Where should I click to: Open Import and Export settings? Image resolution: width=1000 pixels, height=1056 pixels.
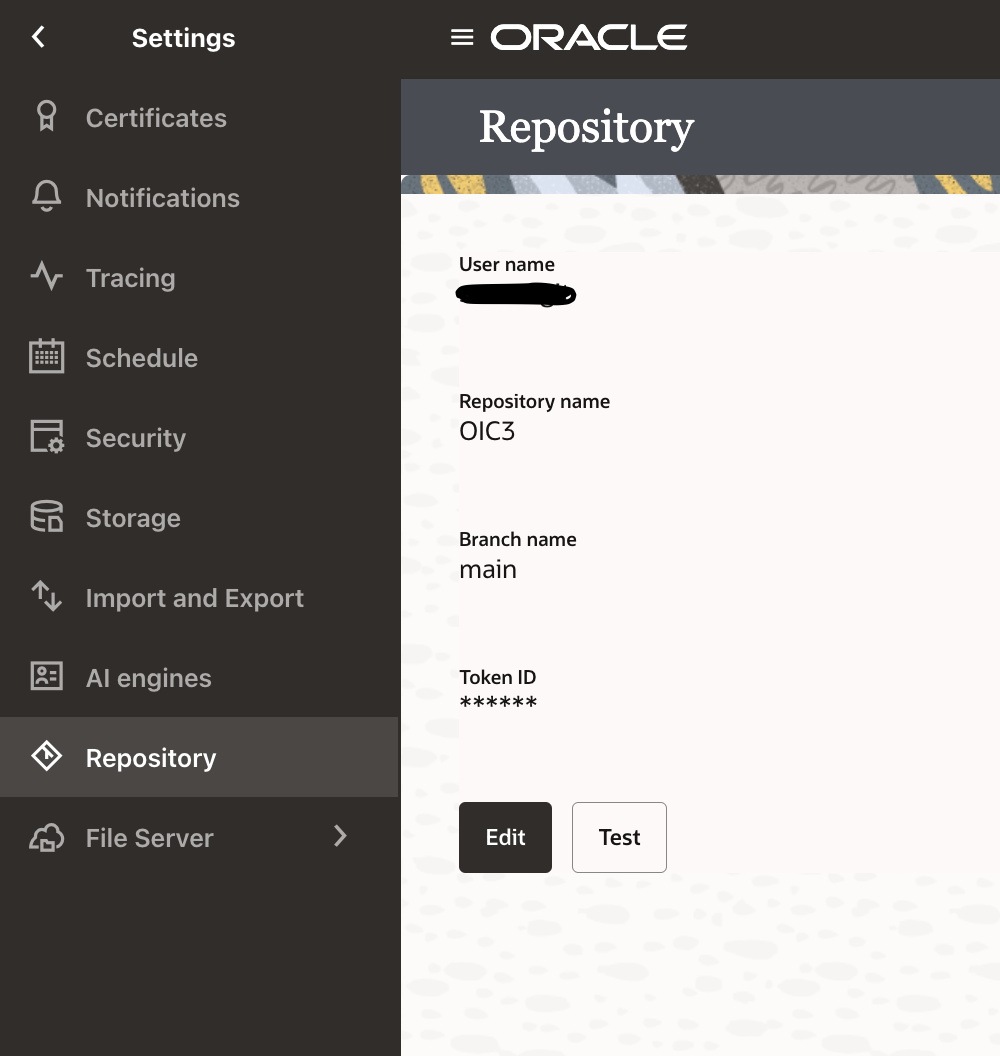(x=199, y=598)
